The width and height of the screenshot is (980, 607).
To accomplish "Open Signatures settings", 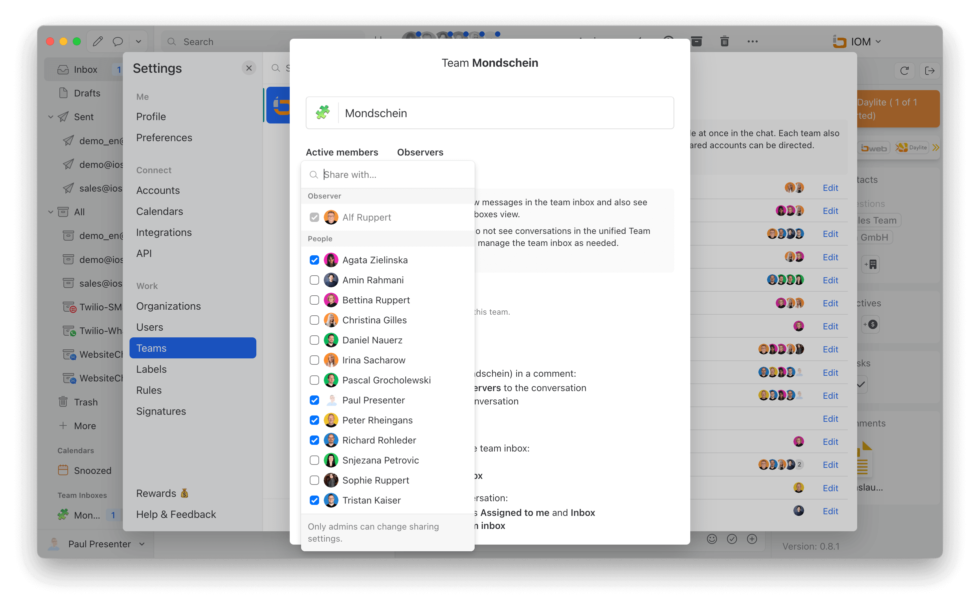I will [x=161, y=411].
